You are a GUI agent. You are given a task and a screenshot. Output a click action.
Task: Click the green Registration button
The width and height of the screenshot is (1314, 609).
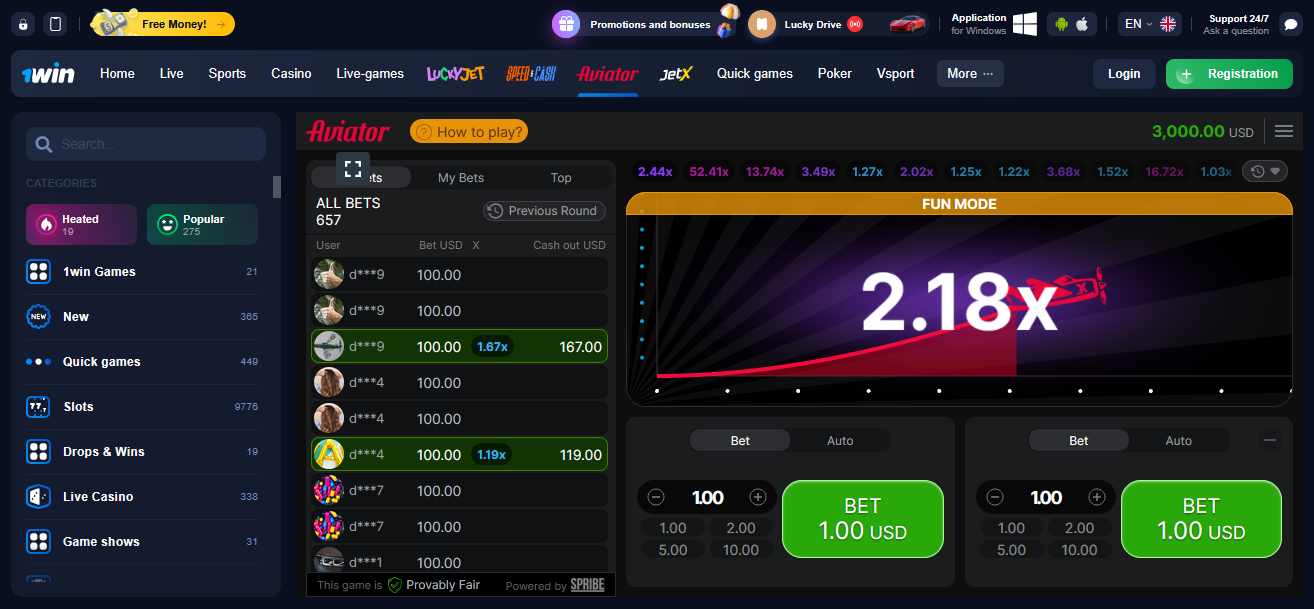(x=1229, y=74)
